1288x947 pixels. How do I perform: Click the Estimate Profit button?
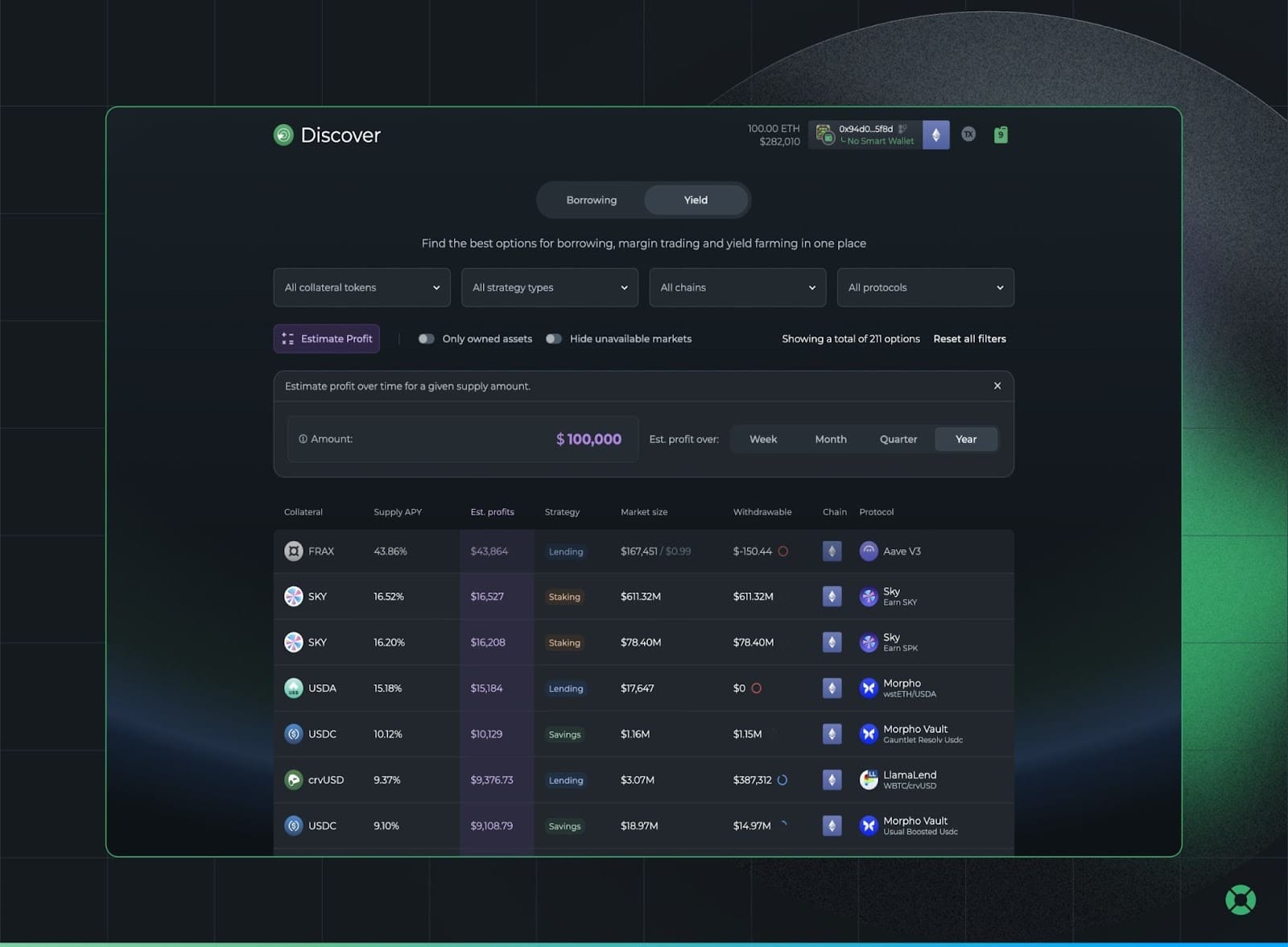pyautogui.click(x=327, y=339)
